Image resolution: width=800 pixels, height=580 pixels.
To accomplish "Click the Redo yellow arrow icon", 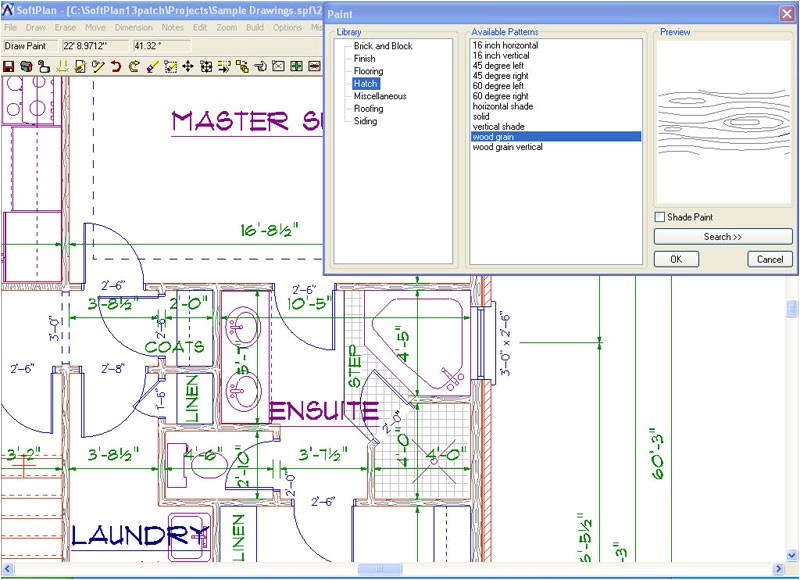I will (133, 66).
